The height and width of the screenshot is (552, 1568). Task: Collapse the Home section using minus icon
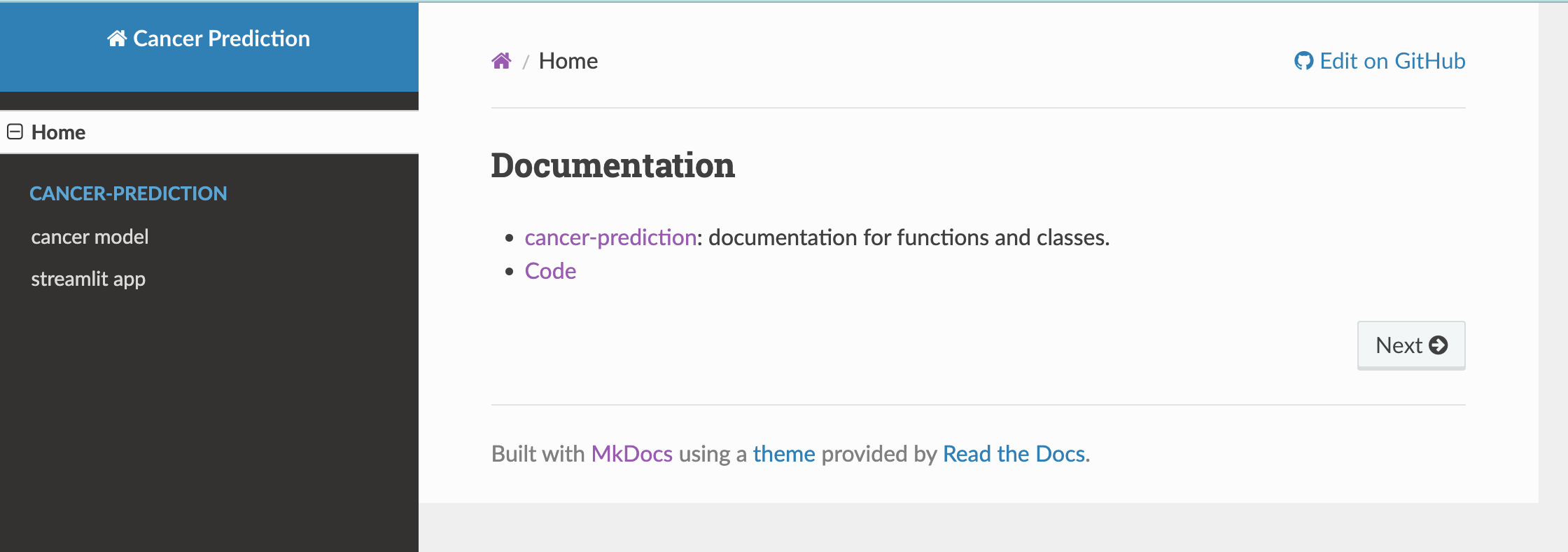pos(15,132)
